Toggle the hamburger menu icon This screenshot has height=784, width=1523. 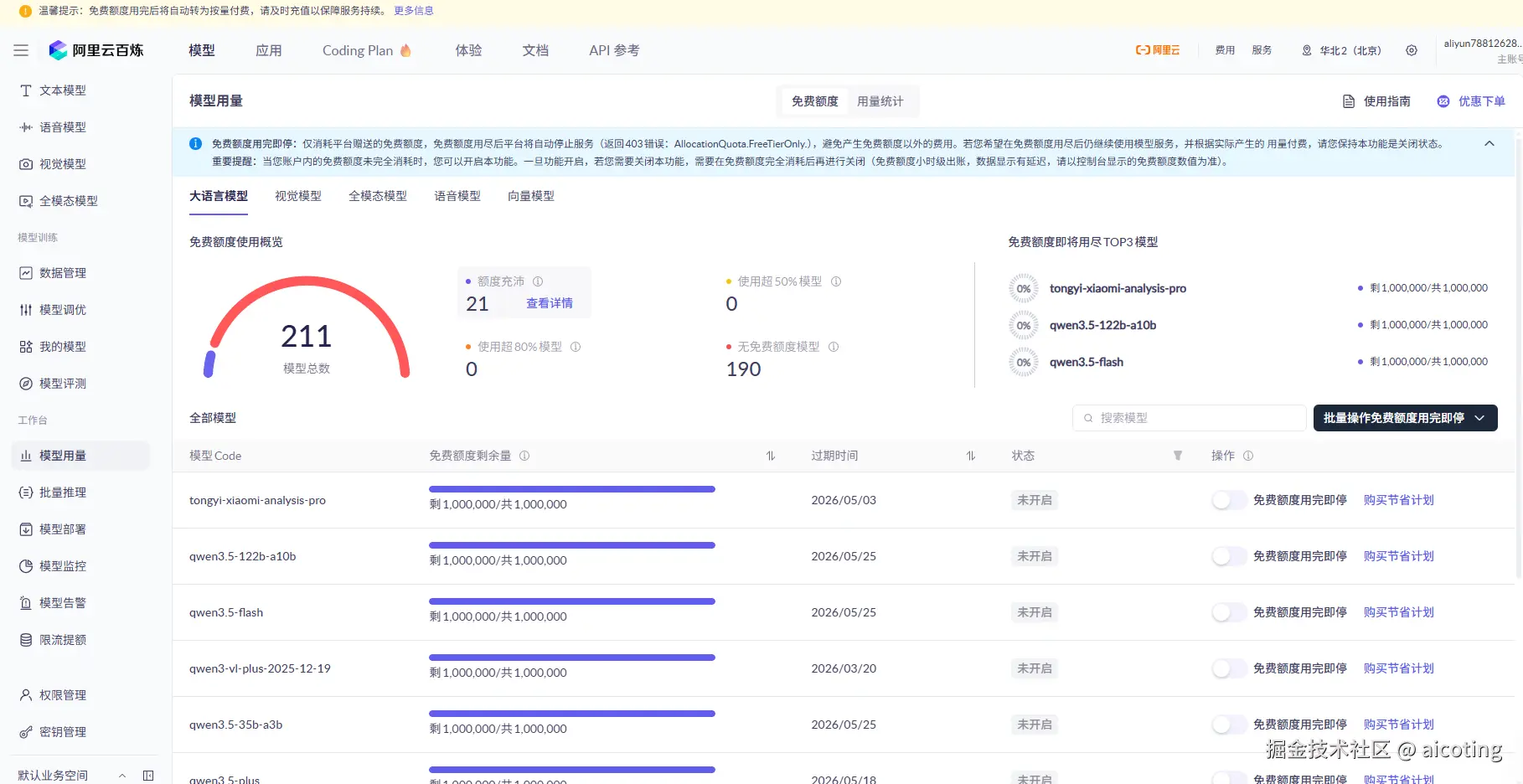click(21, 50)
